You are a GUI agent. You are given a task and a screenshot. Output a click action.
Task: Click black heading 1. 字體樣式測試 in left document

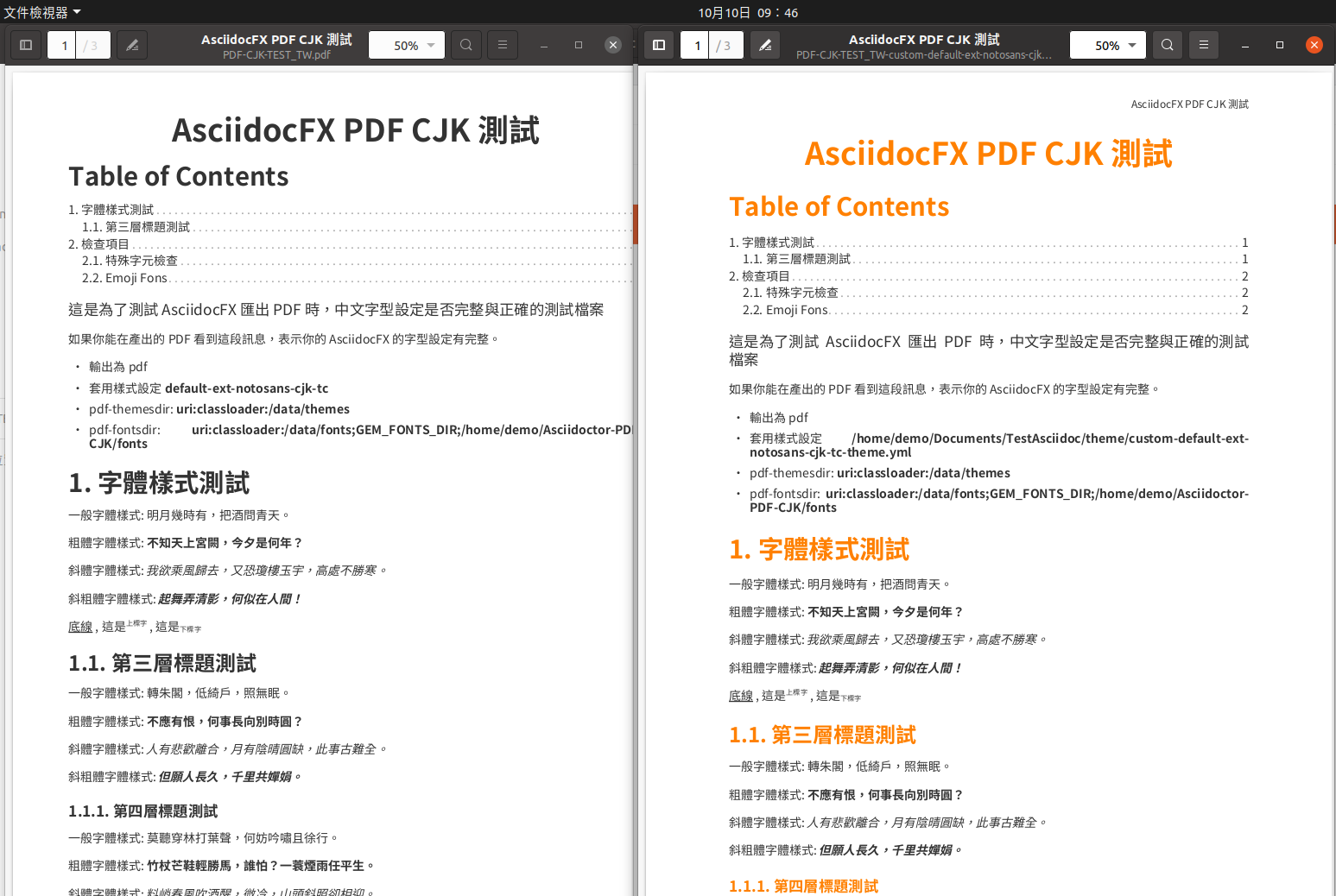[159, 483]
